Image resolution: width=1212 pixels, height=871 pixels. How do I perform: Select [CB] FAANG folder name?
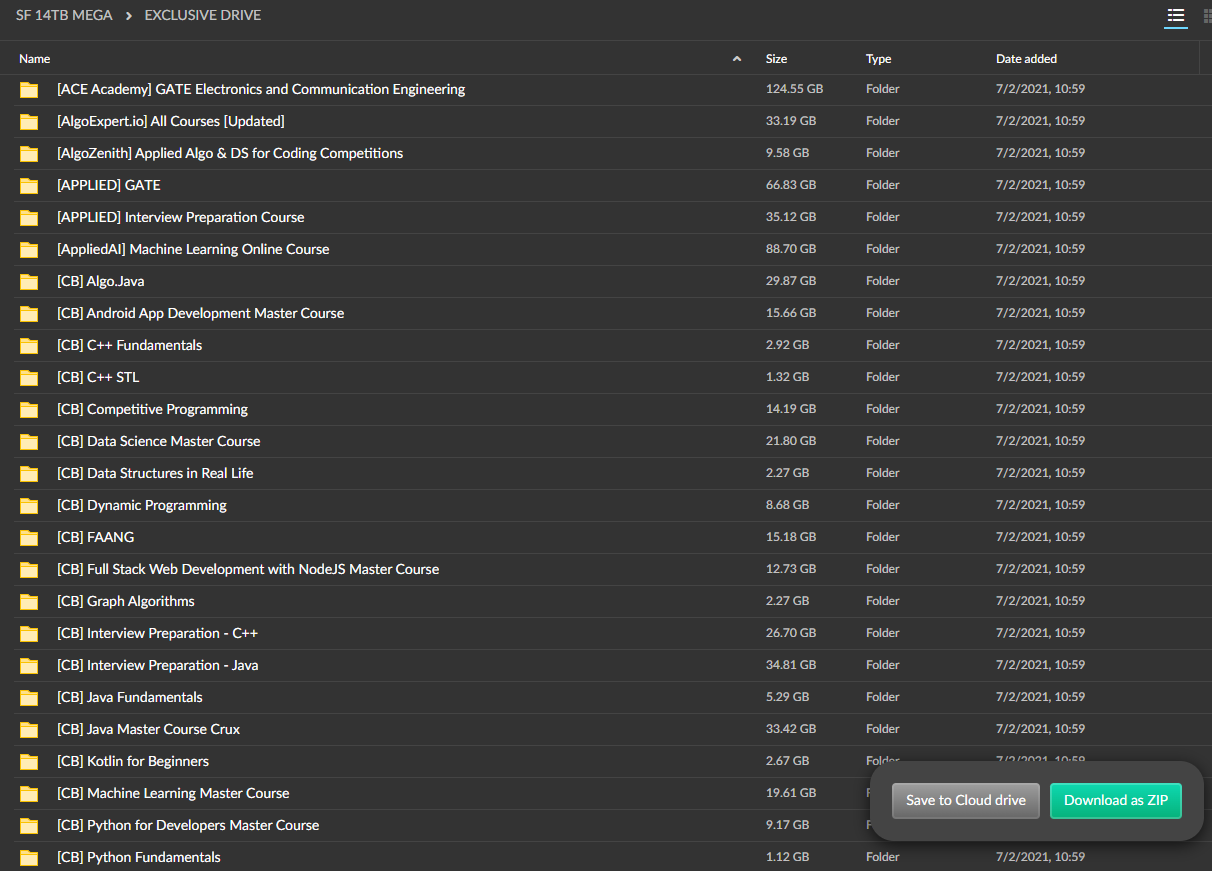tap(96, 537)
